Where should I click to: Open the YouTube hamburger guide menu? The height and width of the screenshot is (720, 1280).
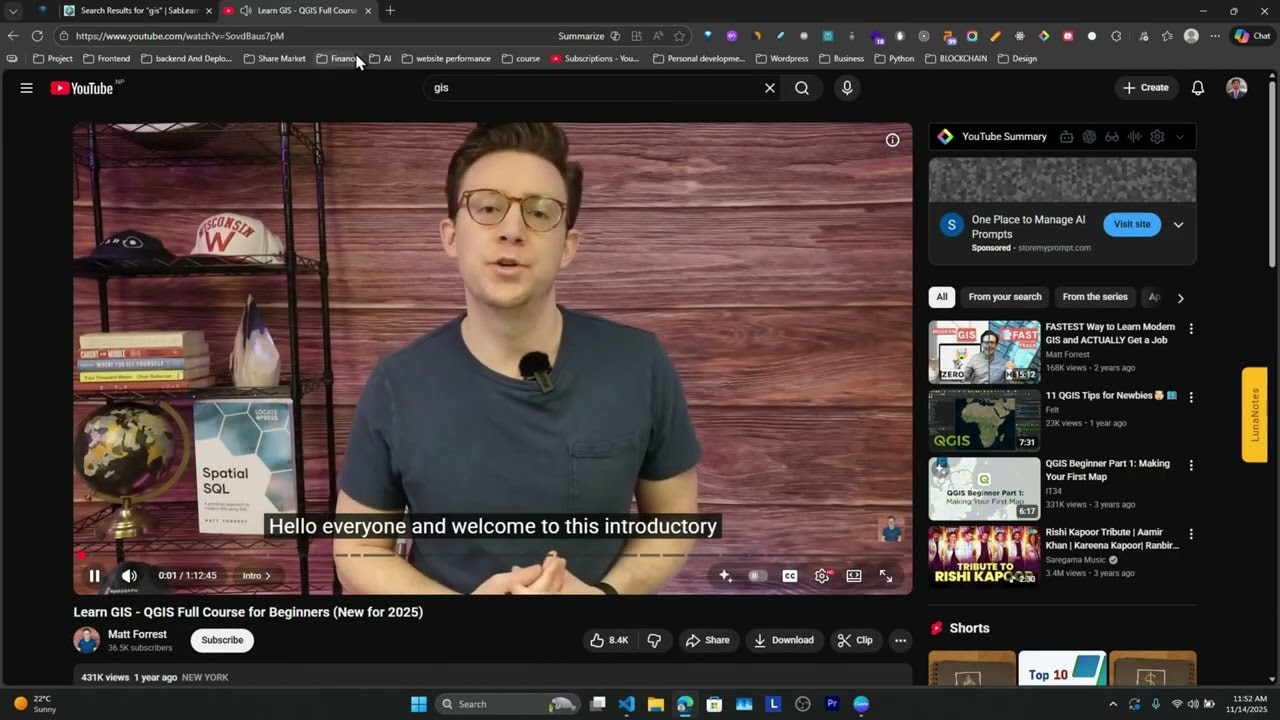(26, 88)
